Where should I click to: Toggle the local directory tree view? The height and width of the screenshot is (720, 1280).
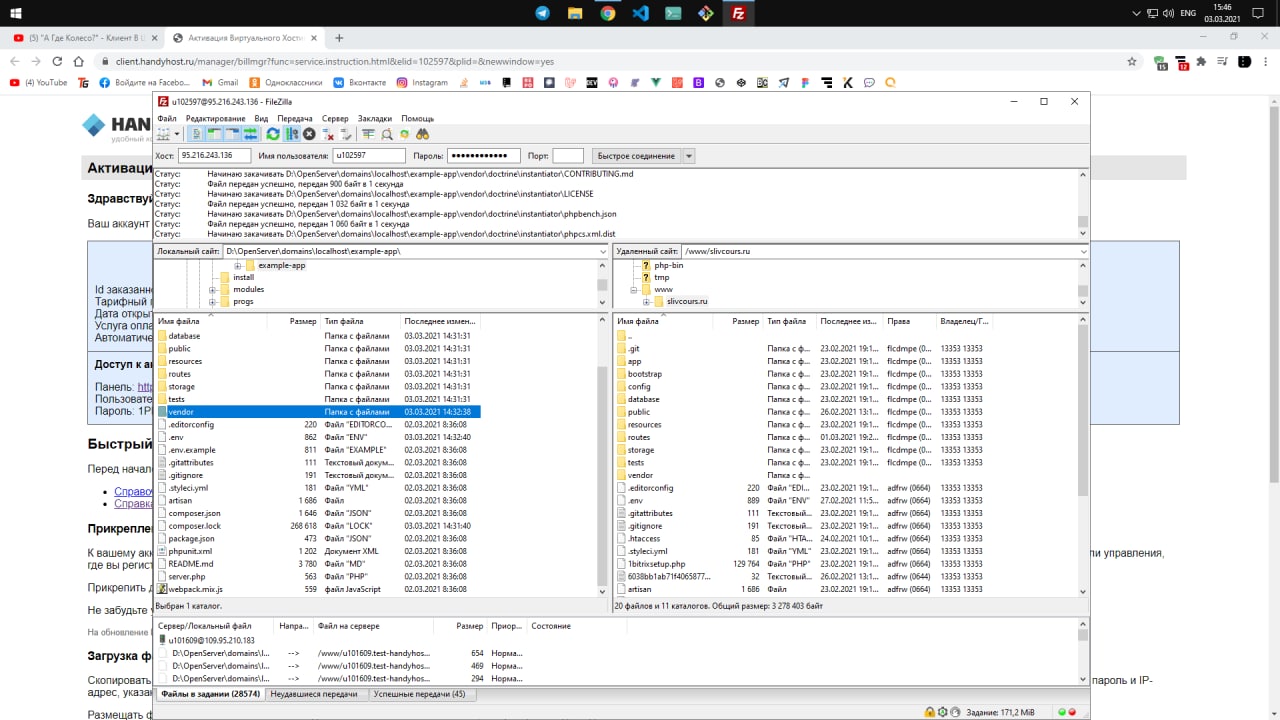pos(214,134)
